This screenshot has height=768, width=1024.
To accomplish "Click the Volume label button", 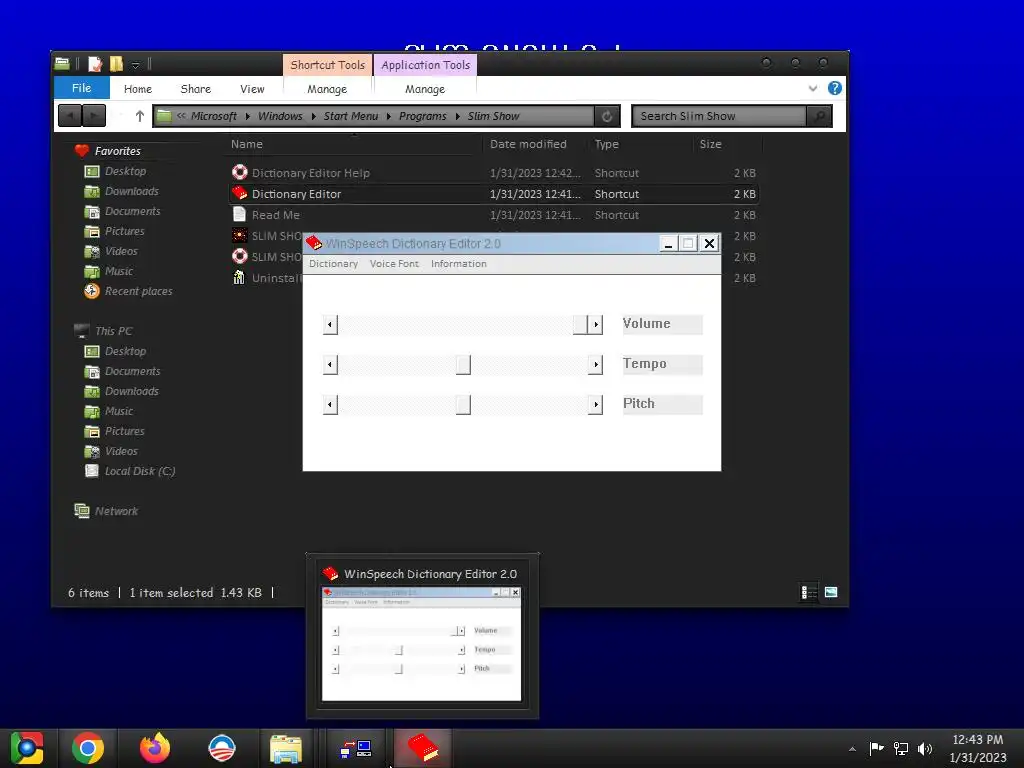I will pyautogui.click(x=662, y=324).
